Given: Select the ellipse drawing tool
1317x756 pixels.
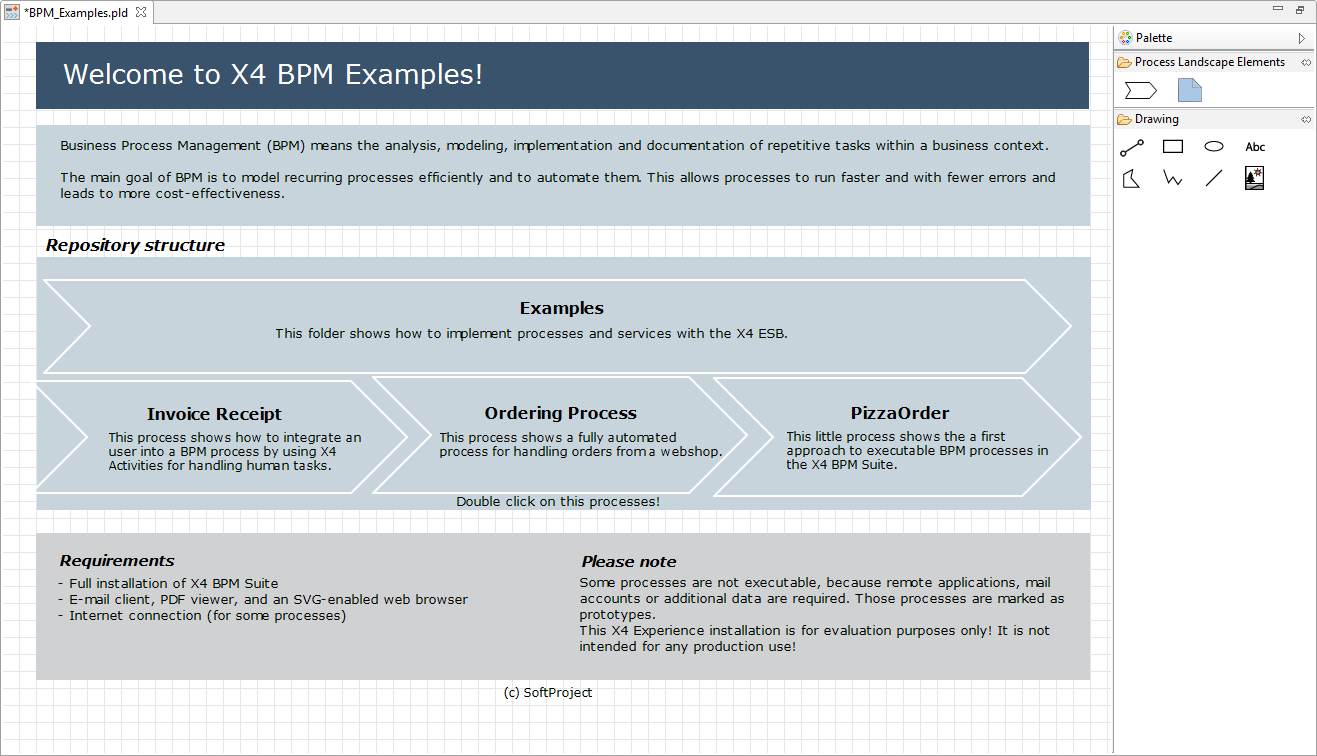Looking at the screenshot, I should pyautogui.click(x=1213, y=147).
